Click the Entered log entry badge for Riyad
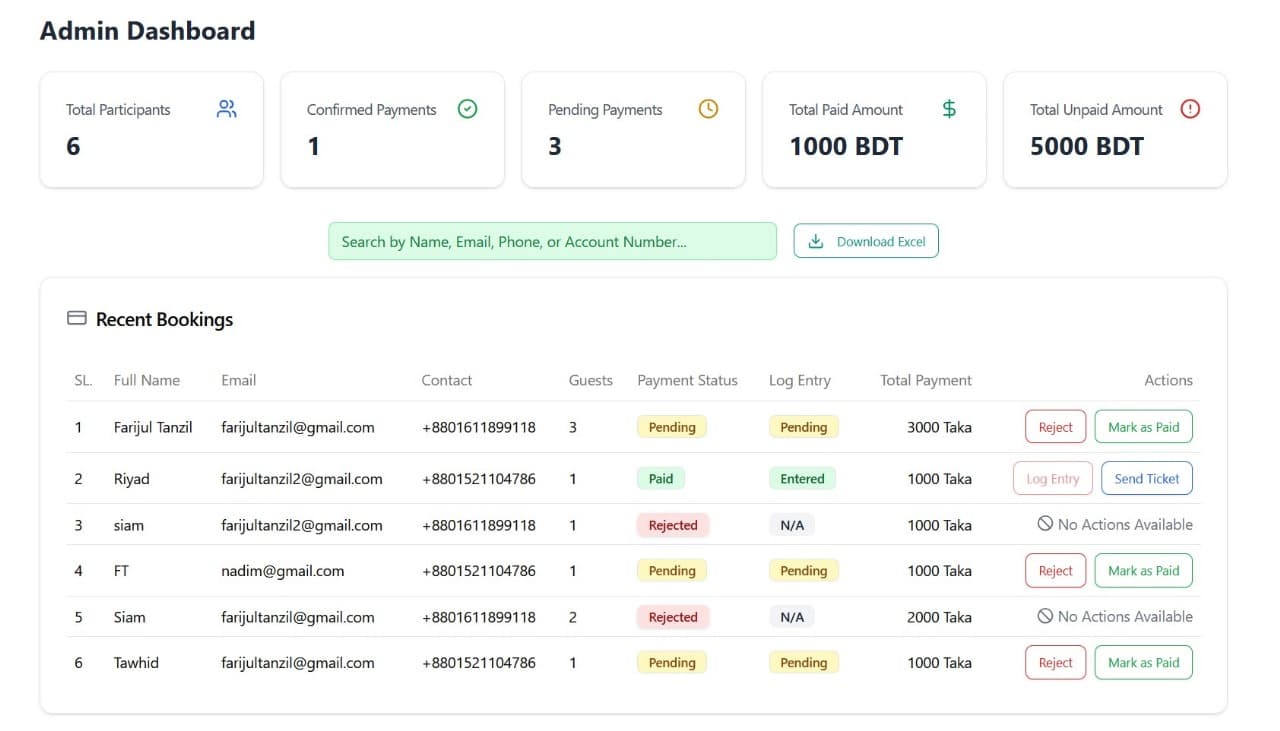1280x731 pixels. 802,478
